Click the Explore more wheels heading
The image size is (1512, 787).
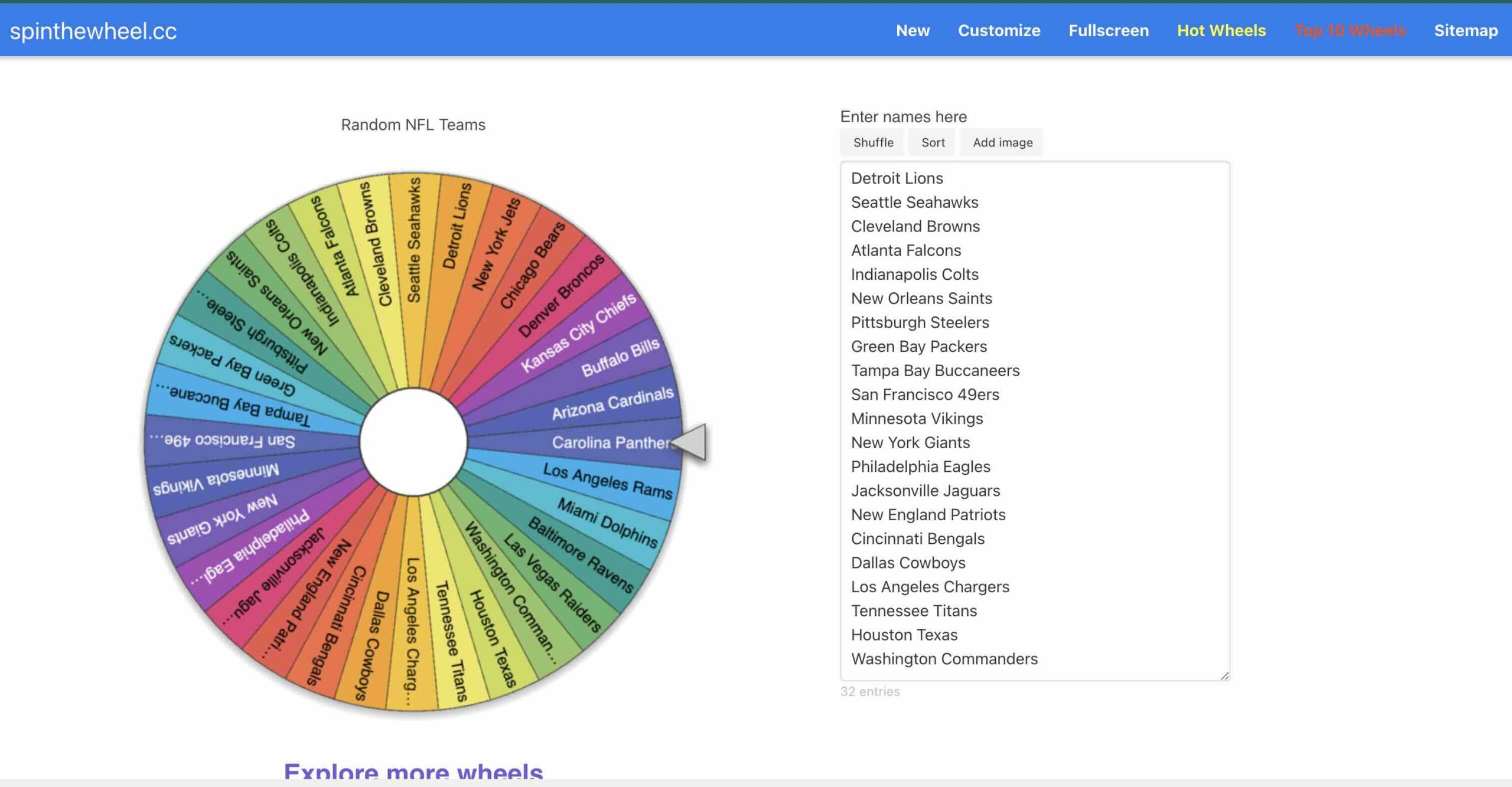pos(413,771)
